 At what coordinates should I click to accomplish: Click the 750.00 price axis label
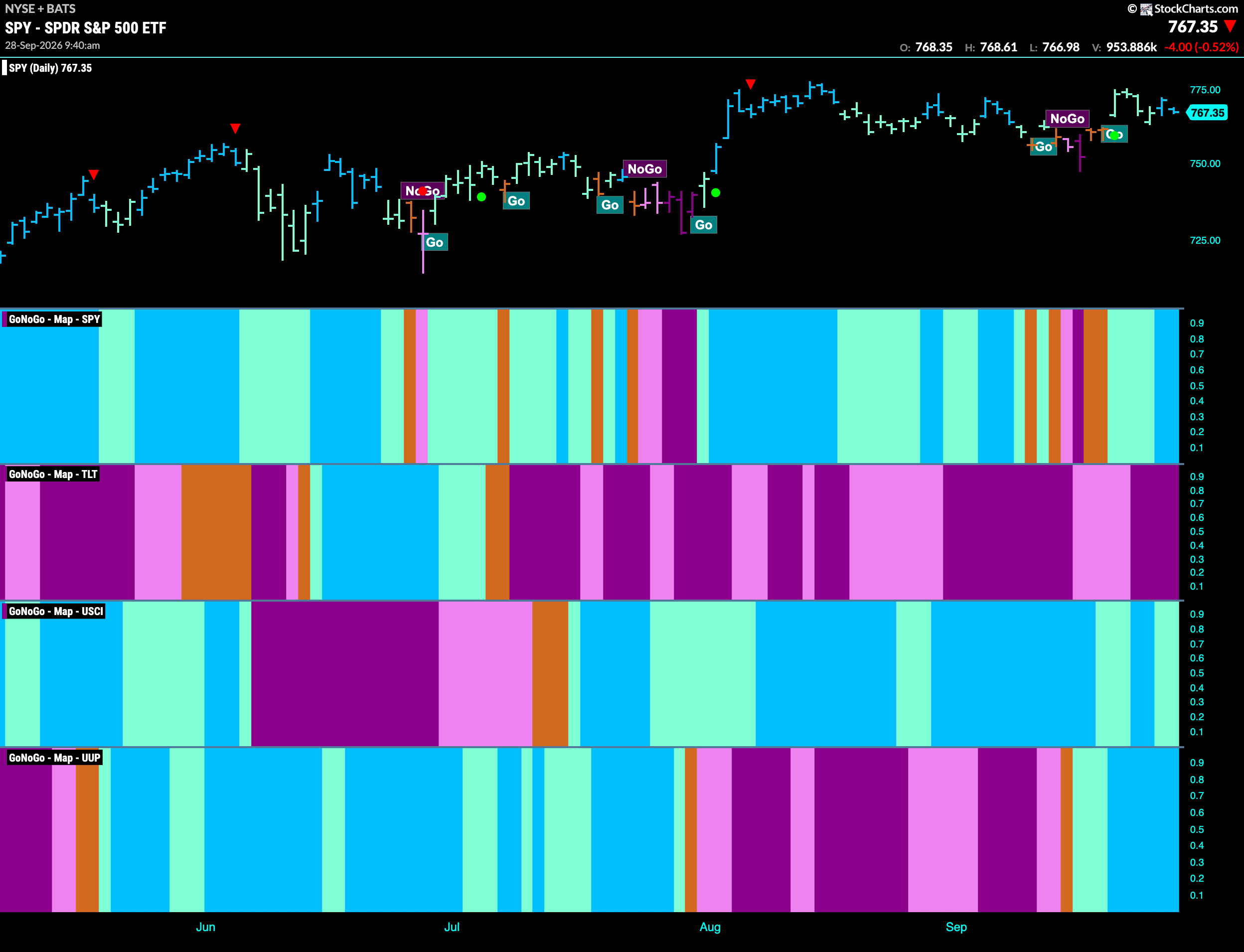click(1205, 164)
